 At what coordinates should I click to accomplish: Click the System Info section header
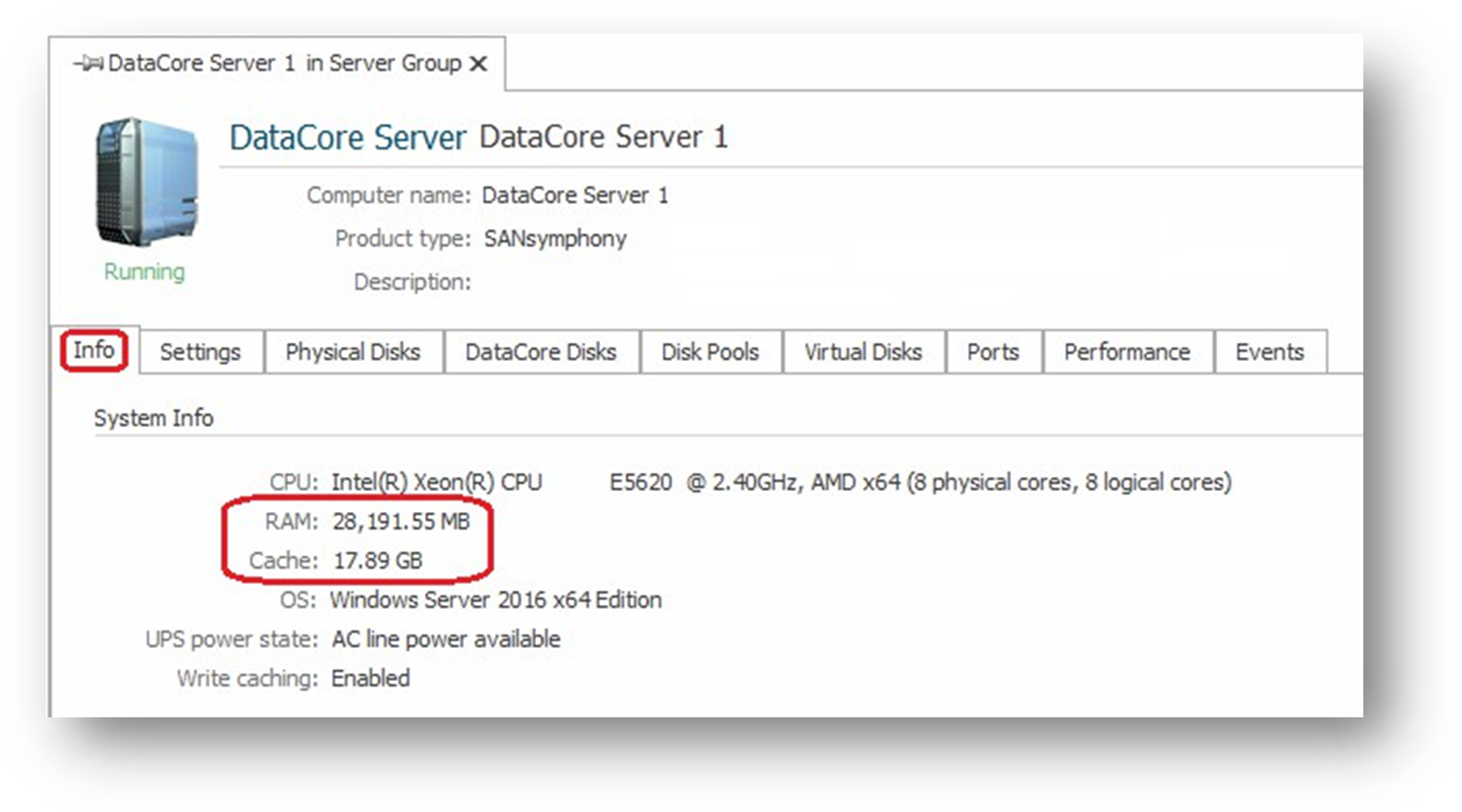point(153,418)
